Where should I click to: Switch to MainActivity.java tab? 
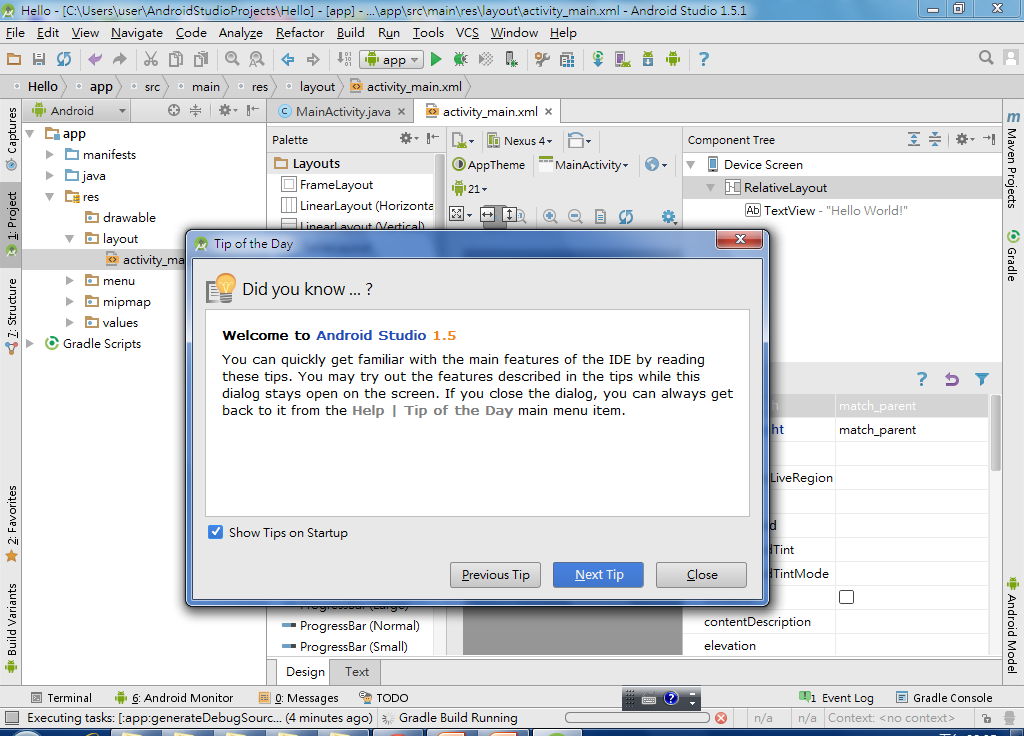[x=342, y=112]
